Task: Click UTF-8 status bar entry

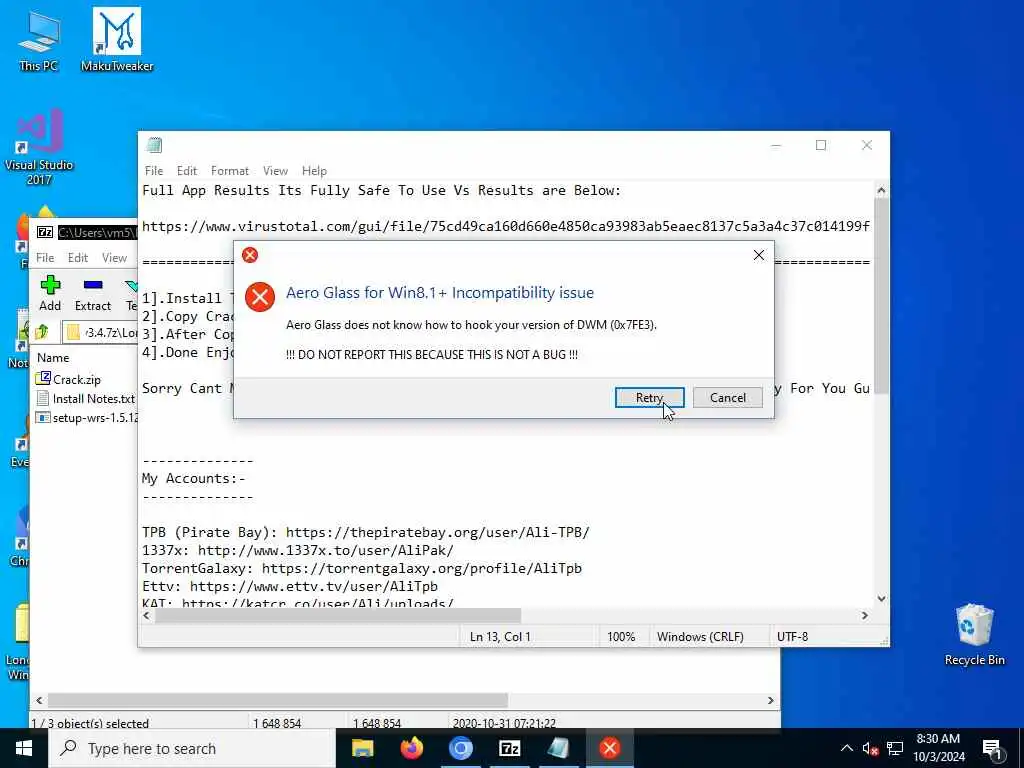Action: 792,636
